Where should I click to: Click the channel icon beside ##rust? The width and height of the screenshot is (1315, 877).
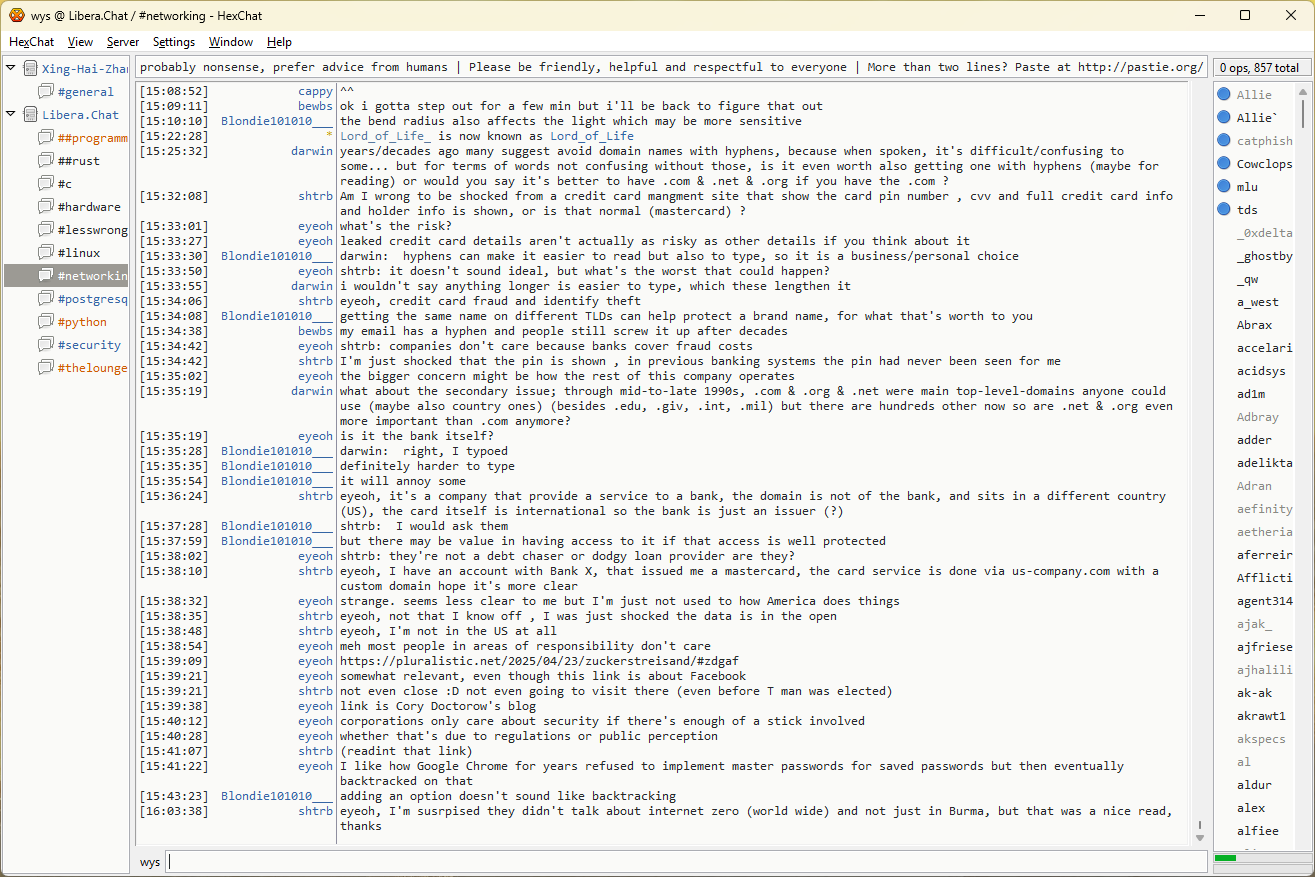point(46,161)
